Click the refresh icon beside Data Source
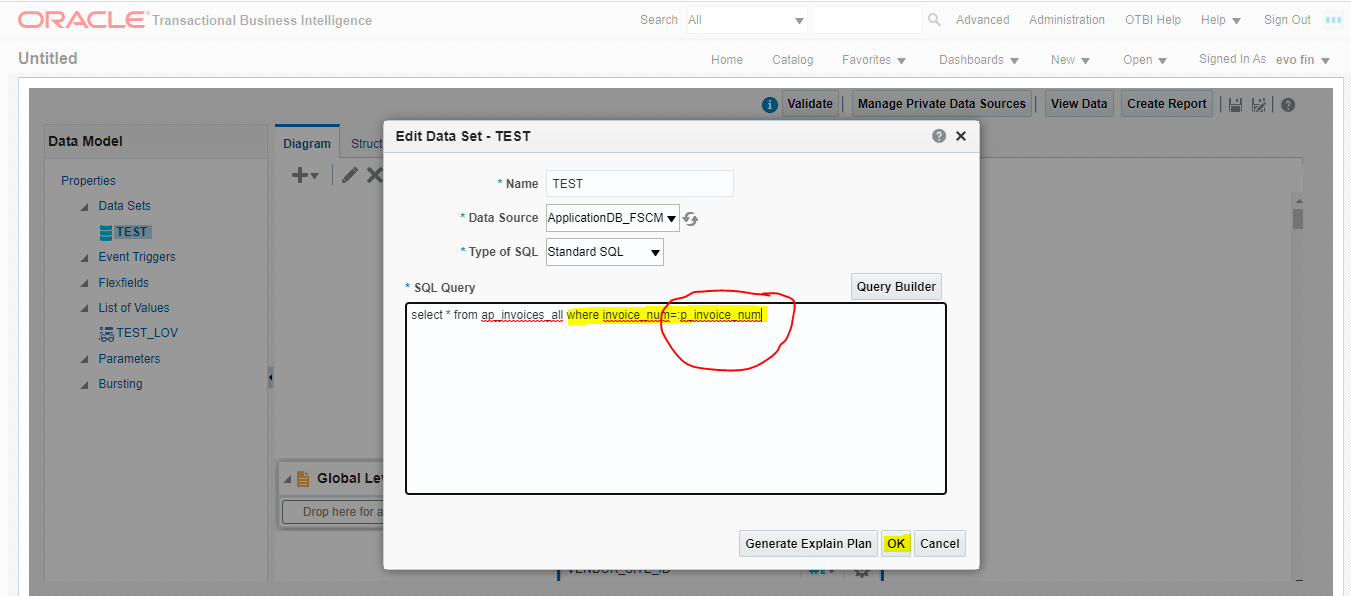 tap(690, 217)
